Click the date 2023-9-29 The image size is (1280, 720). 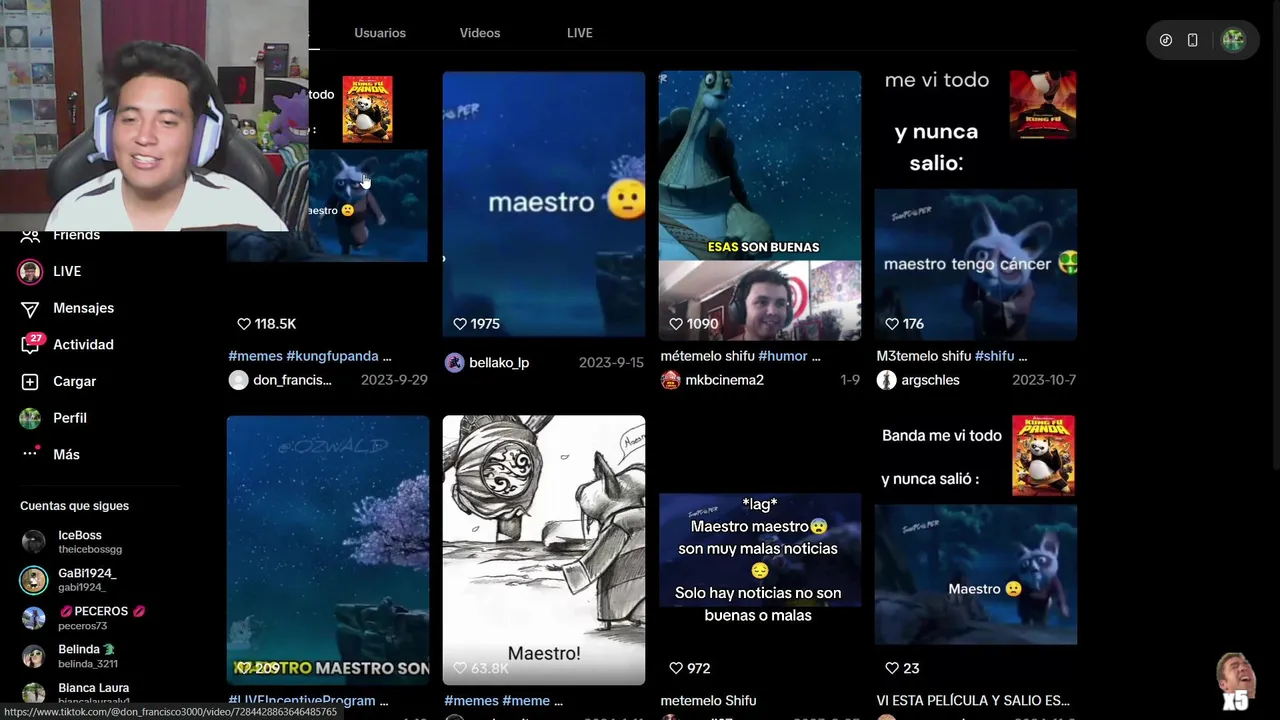394,380
